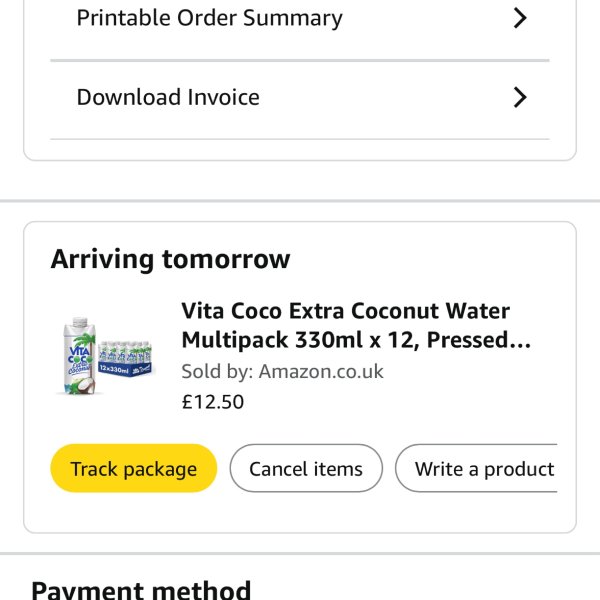Click the Arriving tomorrow heading
Image resolution: width=600 pixels, height=600 pixels.
pos(170,260)
